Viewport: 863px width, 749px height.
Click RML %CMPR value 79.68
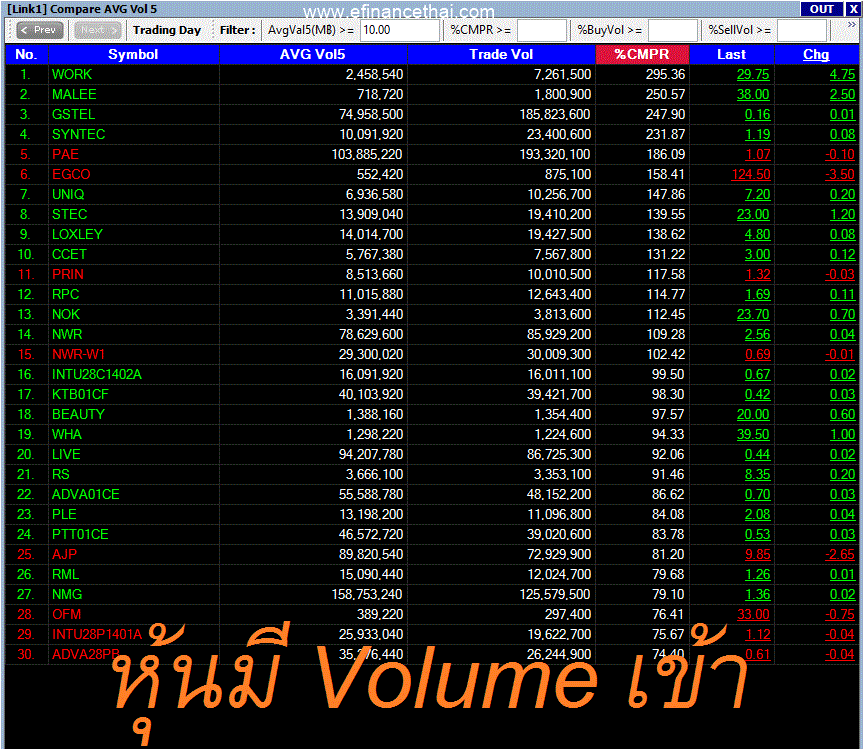(668, 575)
